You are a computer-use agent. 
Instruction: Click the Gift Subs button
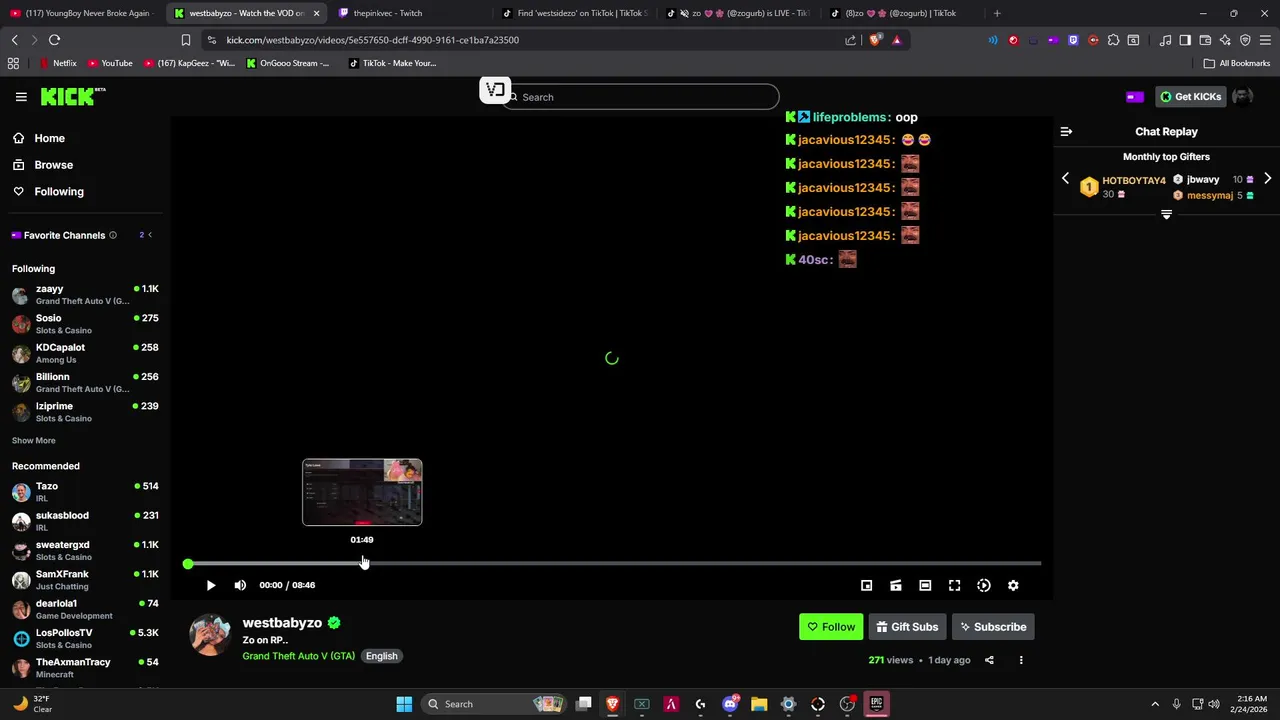pos(907,627)
